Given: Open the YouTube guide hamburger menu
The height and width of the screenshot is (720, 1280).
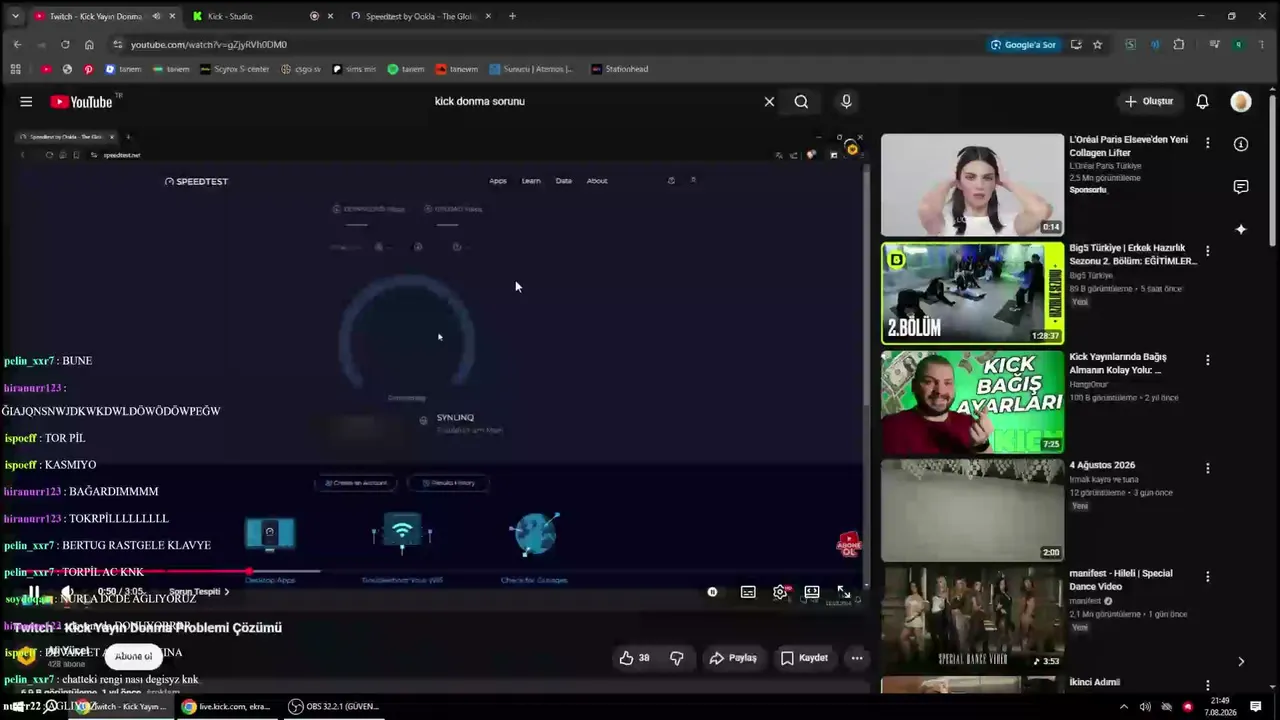Looking at the screenshot, I should (x=26, y=101).
